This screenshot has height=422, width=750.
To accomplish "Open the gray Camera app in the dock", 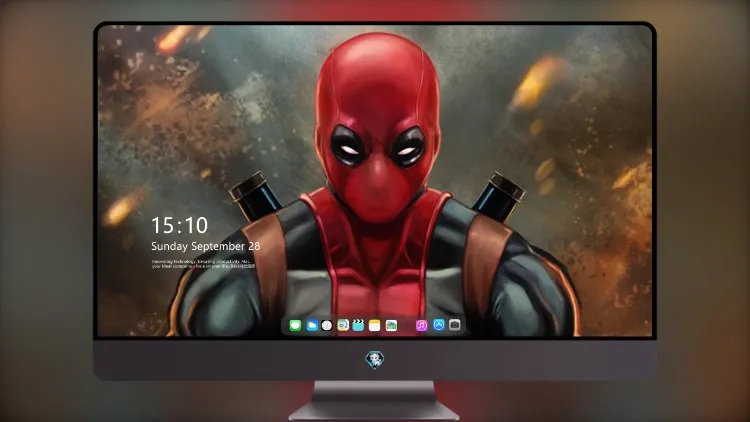I will click(455, 325).
